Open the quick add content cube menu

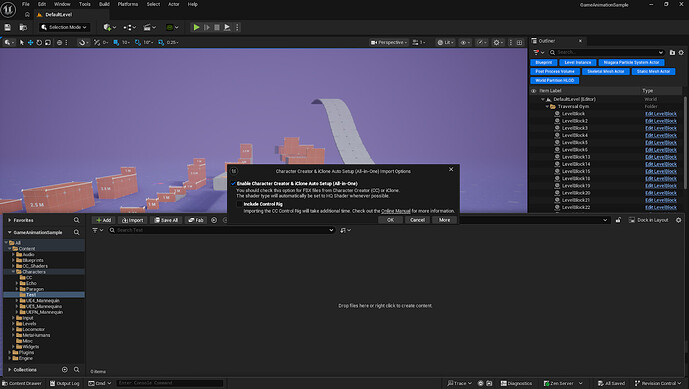click(x=109, y=27)
